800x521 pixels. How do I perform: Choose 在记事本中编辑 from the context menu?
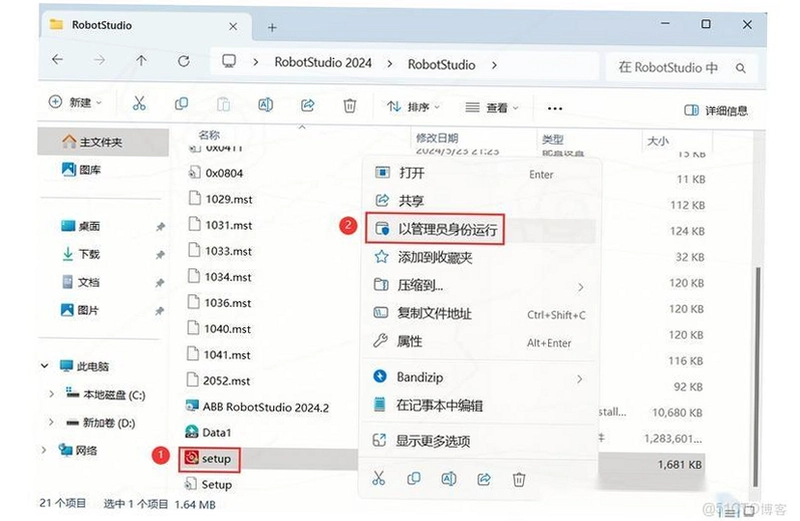point(480,405)
